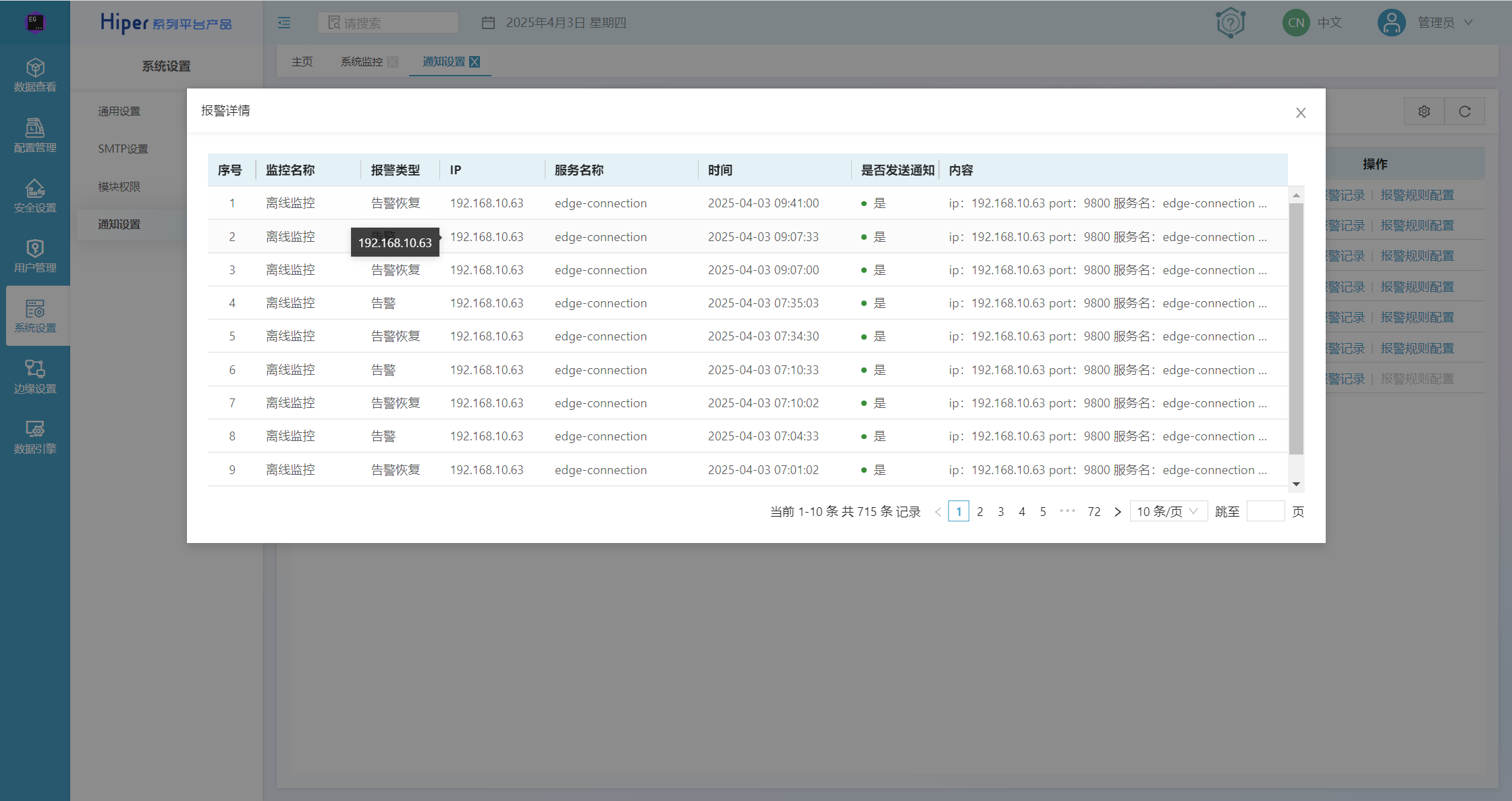Screen dimensions: 1512x801
Task: Open the 边缘设置 sidebar icon
Action: point(35,376)
